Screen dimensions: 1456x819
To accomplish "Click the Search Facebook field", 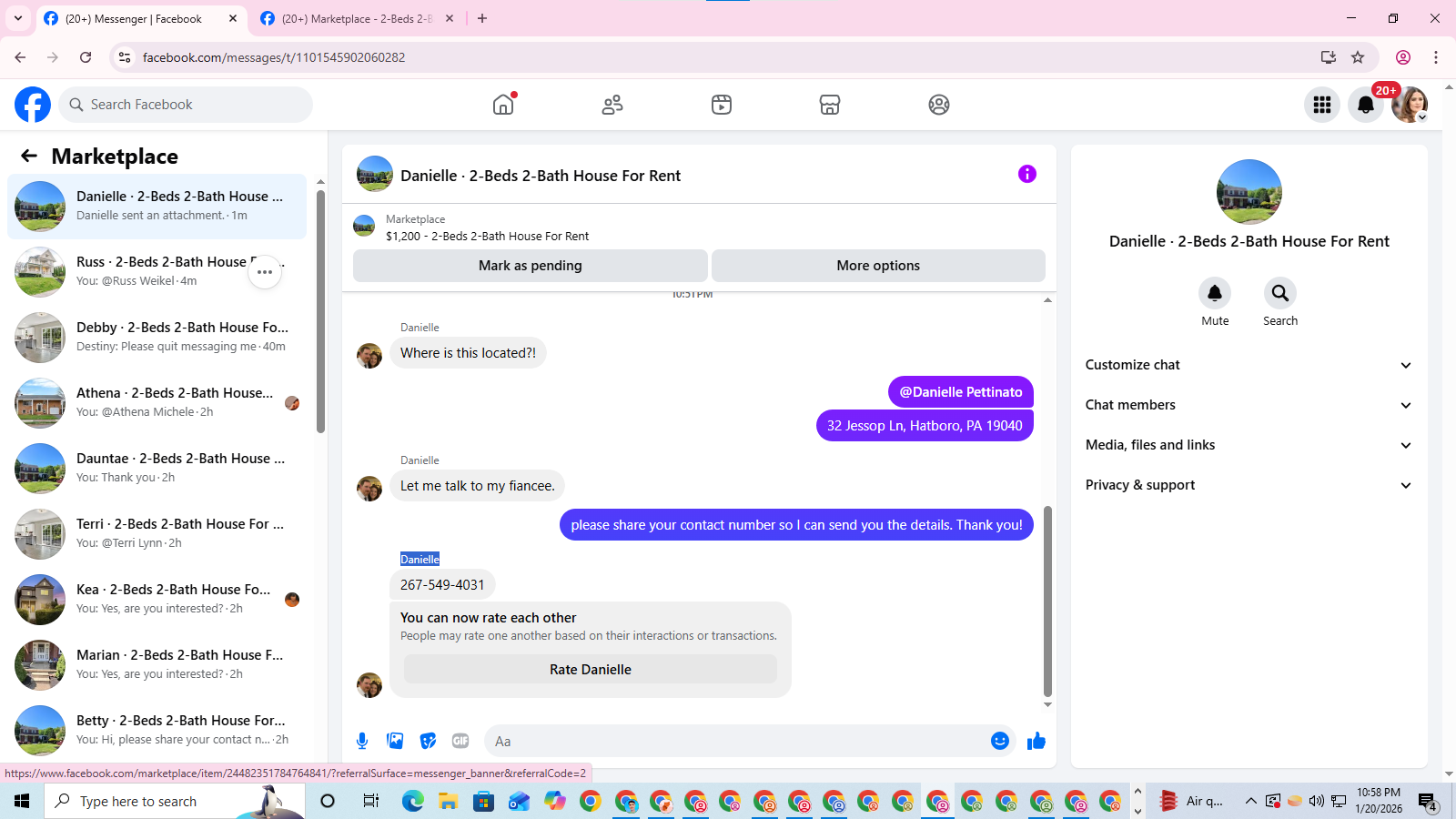I will click(186, 105).
